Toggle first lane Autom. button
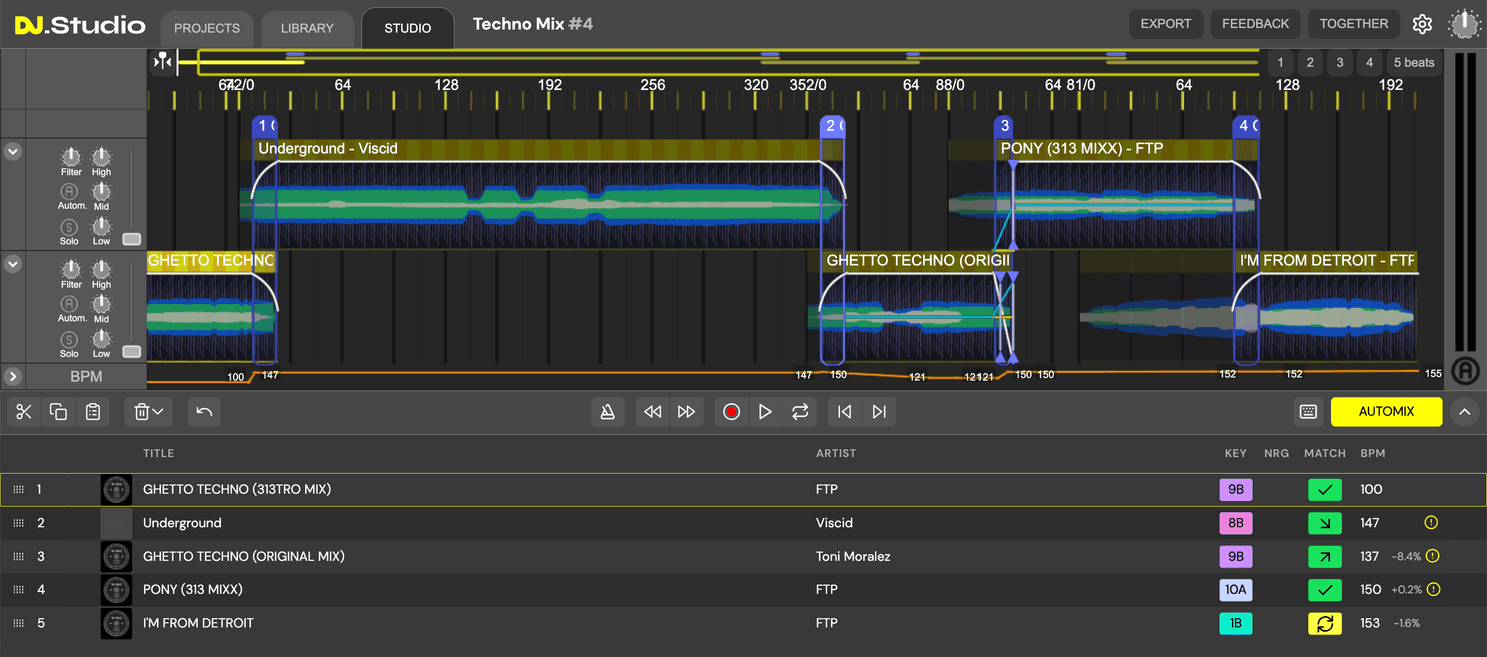The image size is (1487, 657). [69, 192]
